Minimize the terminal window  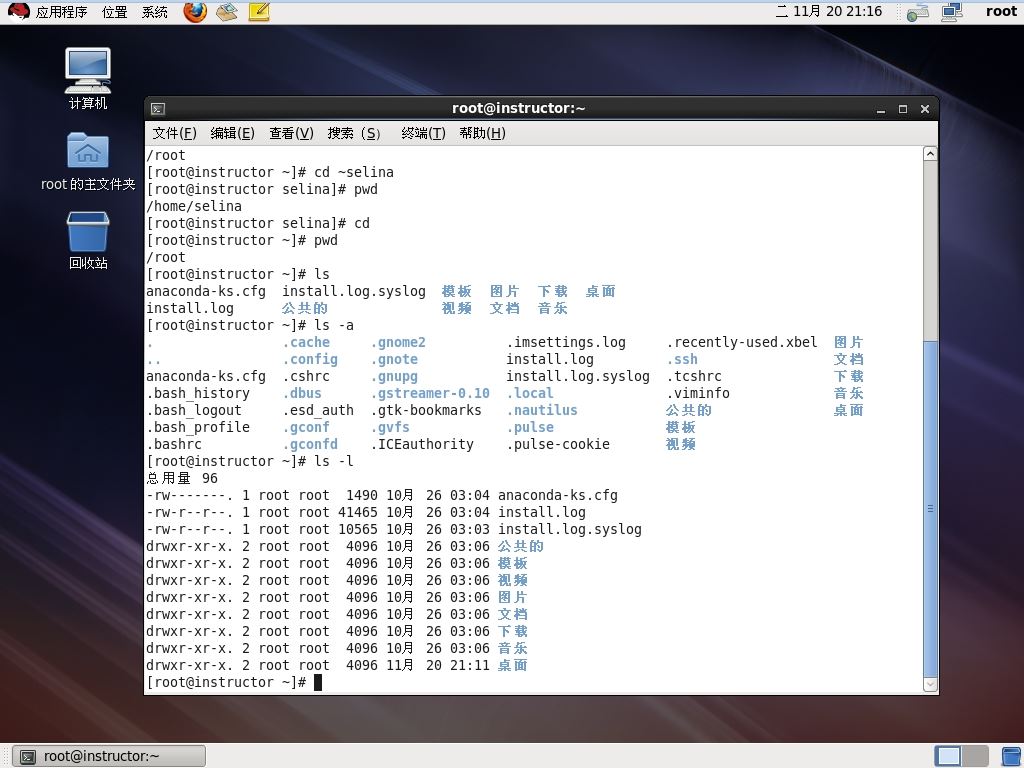(x=881, y=109)
